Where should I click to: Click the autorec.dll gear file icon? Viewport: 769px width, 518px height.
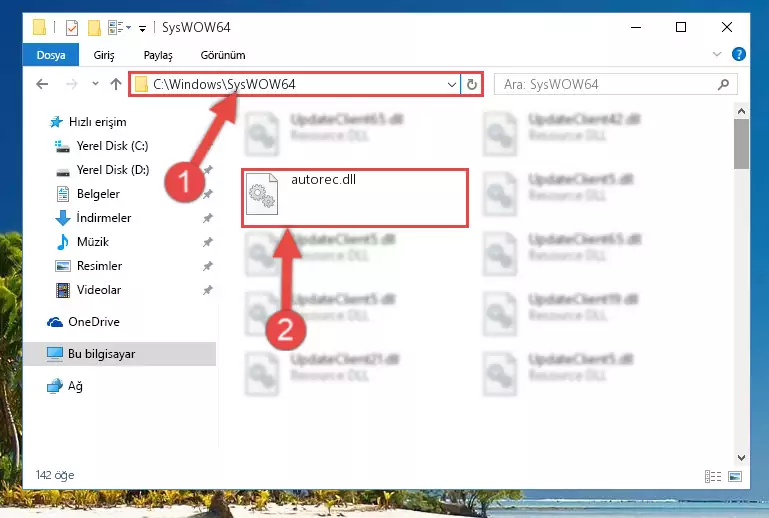[262, 194]
